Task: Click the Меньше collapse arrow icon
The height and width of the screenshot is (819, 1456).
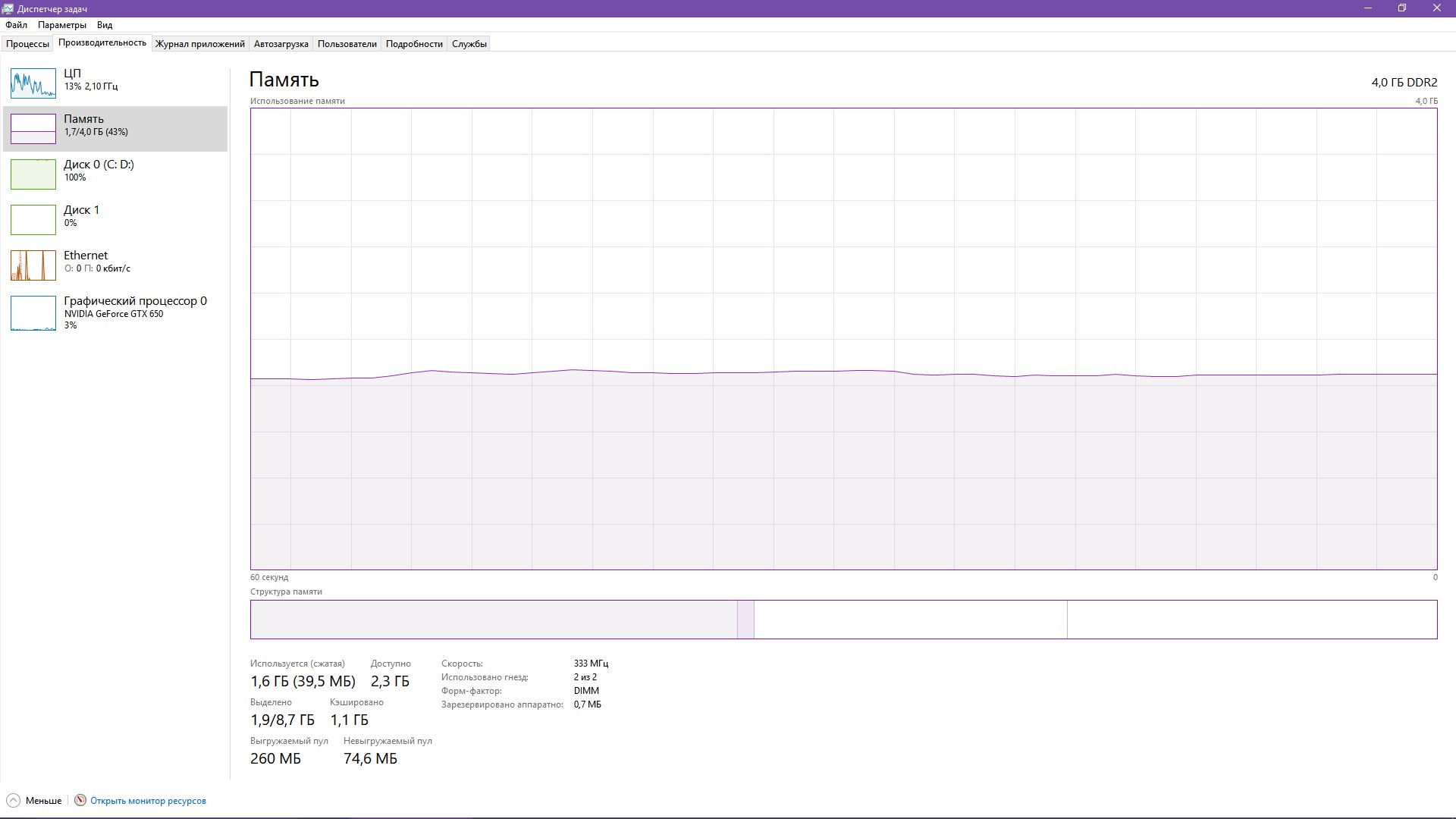Action: click(x=13, y=801)
